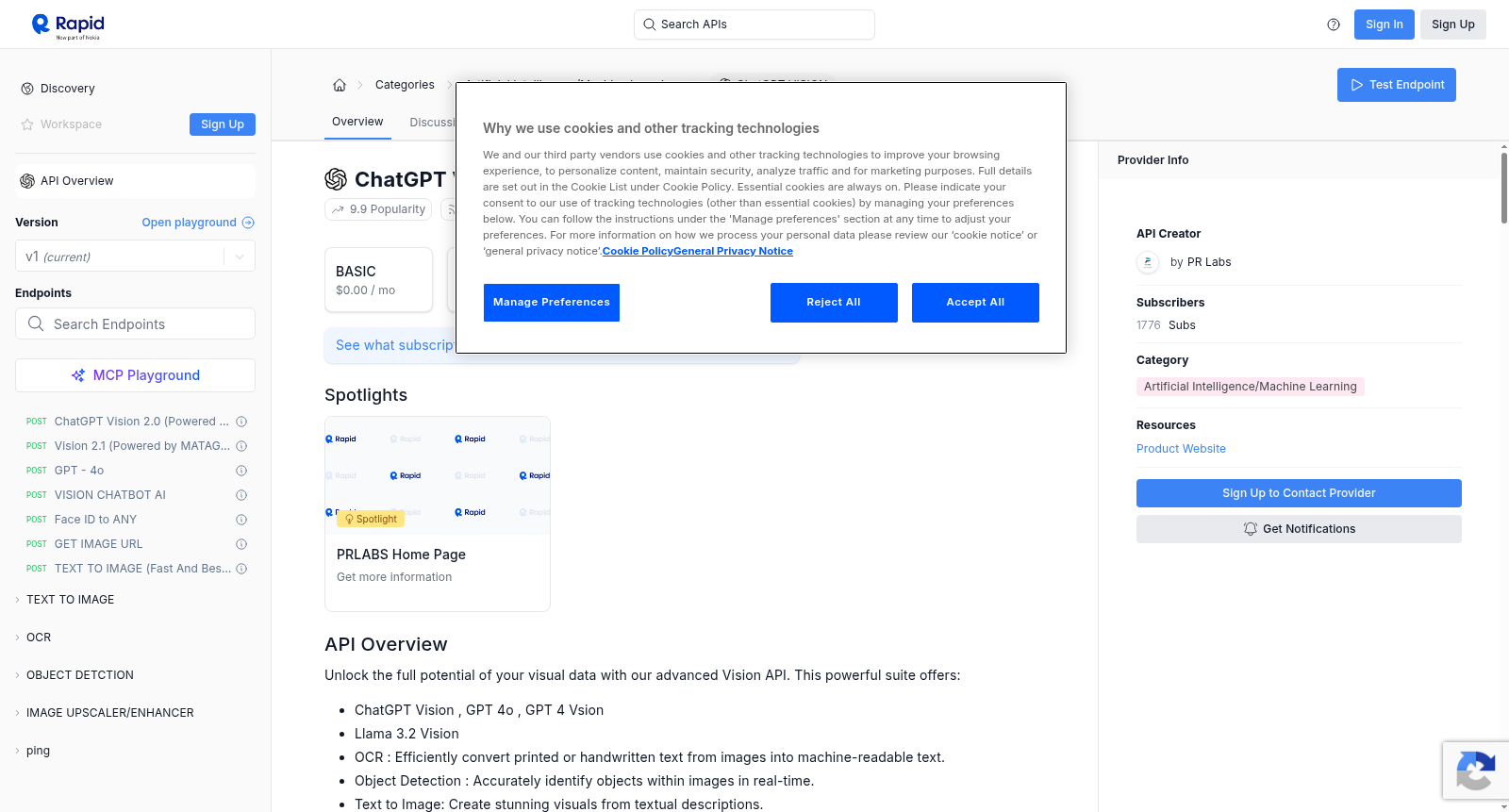Open the Product Website link
This screenshot has height=812, width=1509.
(x=1181, y=449)
